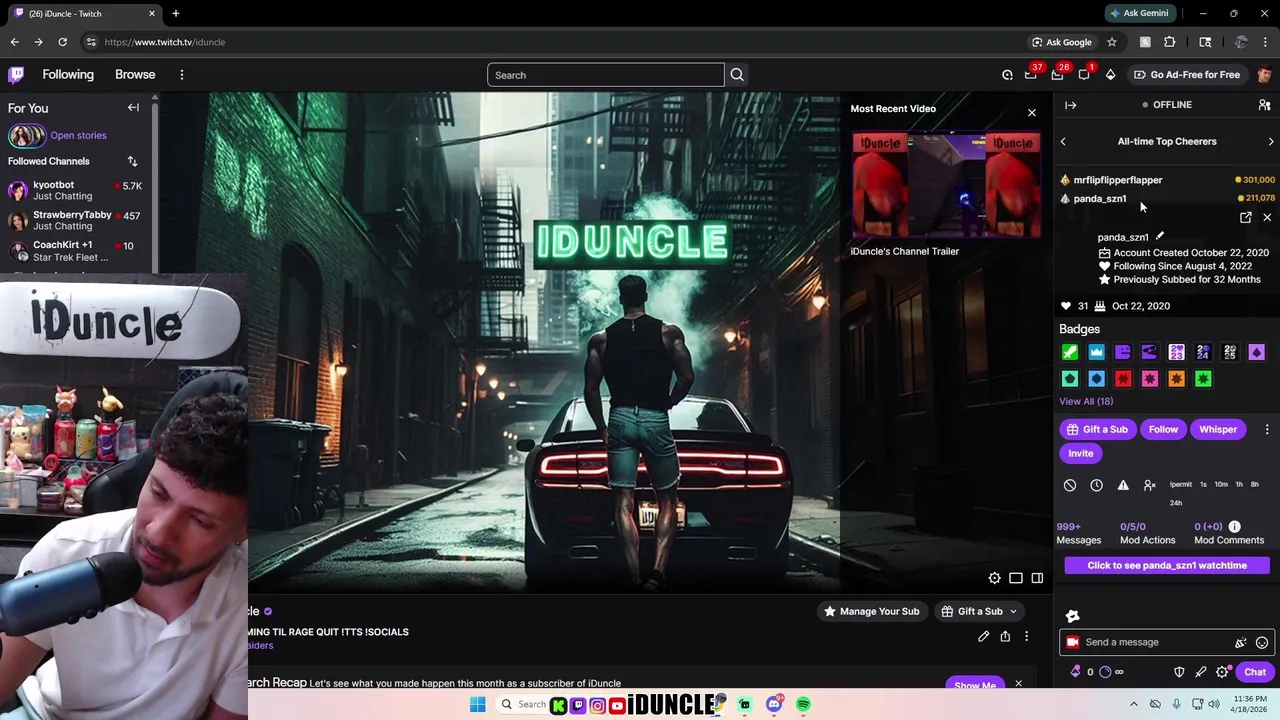Open whispers icon in top bar
Image resolution: width=1280 pixels, height=720 pixels.
coord(1084,75)
